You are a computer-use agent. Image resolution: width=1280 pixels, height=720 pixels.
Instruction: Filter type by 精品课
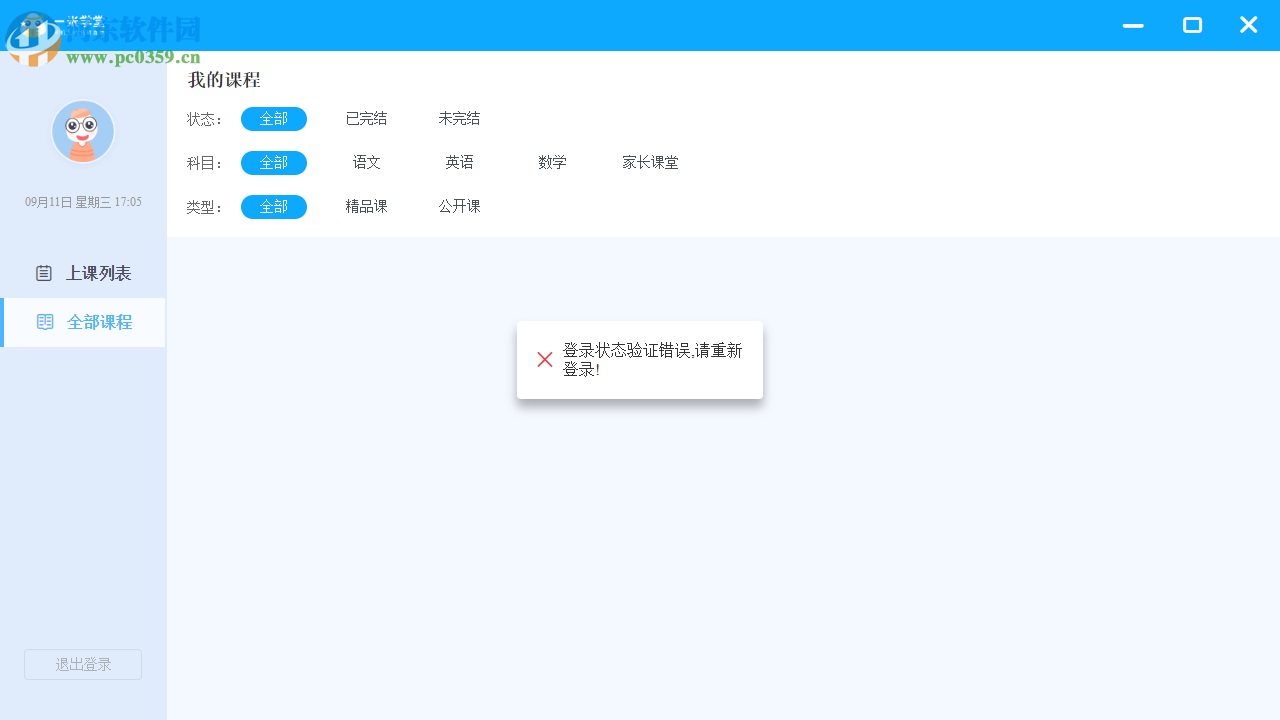pos(366,207)
